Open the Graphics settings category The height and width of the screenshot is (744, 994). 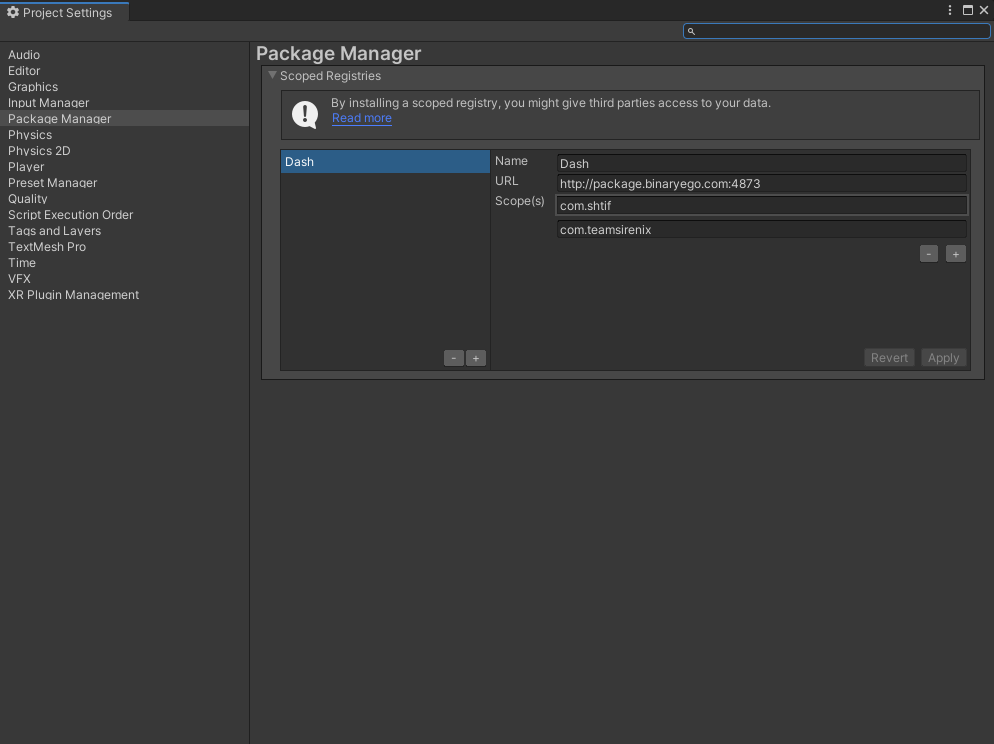click(x=33, y=87)
